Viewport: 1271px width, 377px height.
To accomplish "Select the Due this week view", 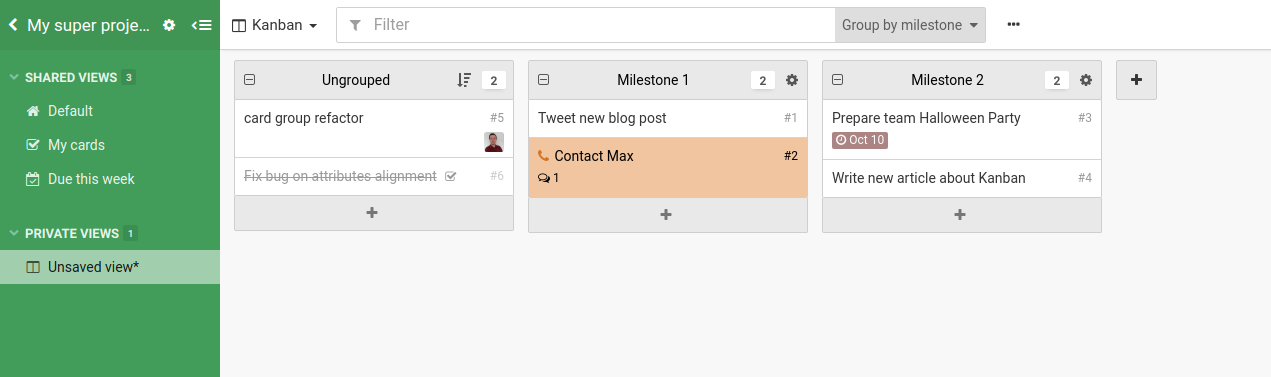I will 91,179.
